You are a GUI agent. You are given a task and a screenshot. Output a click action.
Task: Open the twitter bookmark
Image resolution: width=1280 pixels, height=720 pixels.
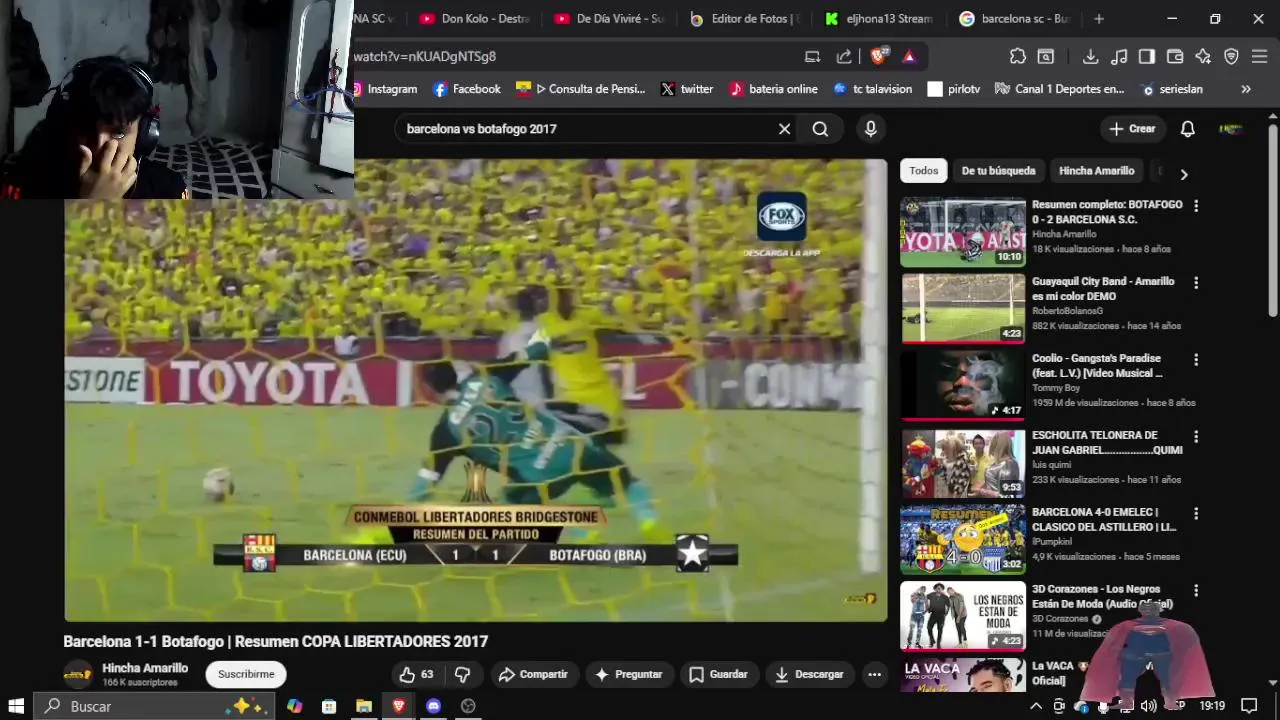687,89
